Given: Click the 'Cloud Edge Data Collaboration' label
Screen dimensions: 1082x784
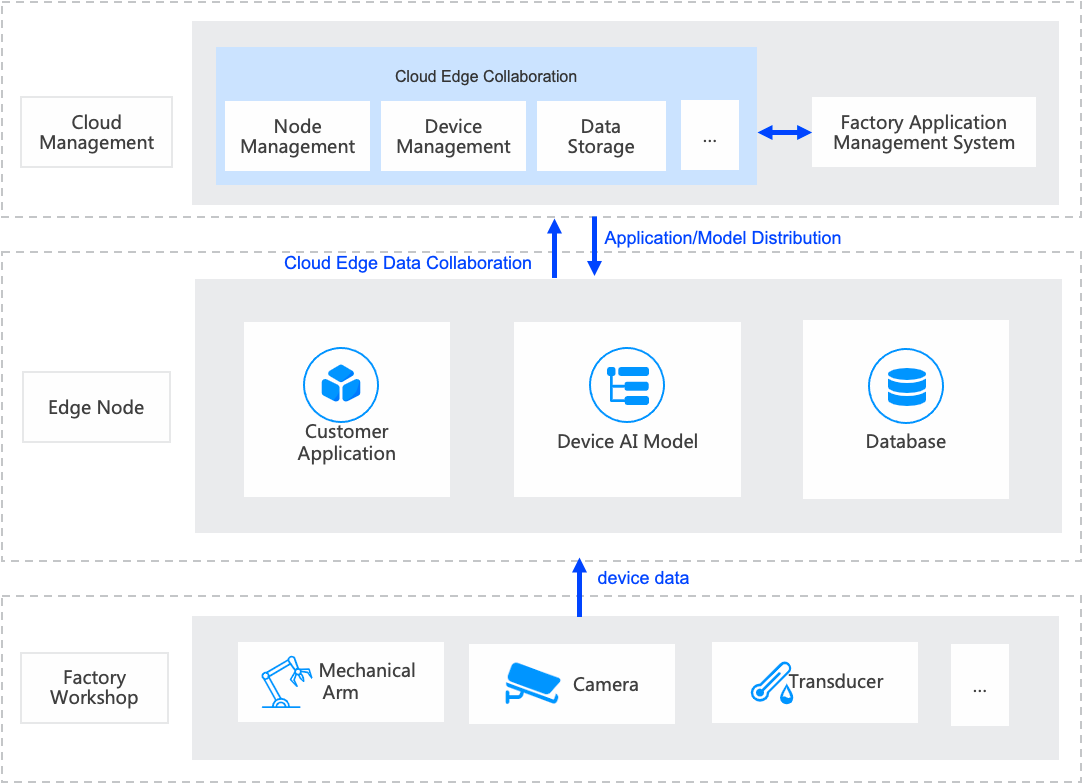Looking at the screenshot, I should pos(408,263).
